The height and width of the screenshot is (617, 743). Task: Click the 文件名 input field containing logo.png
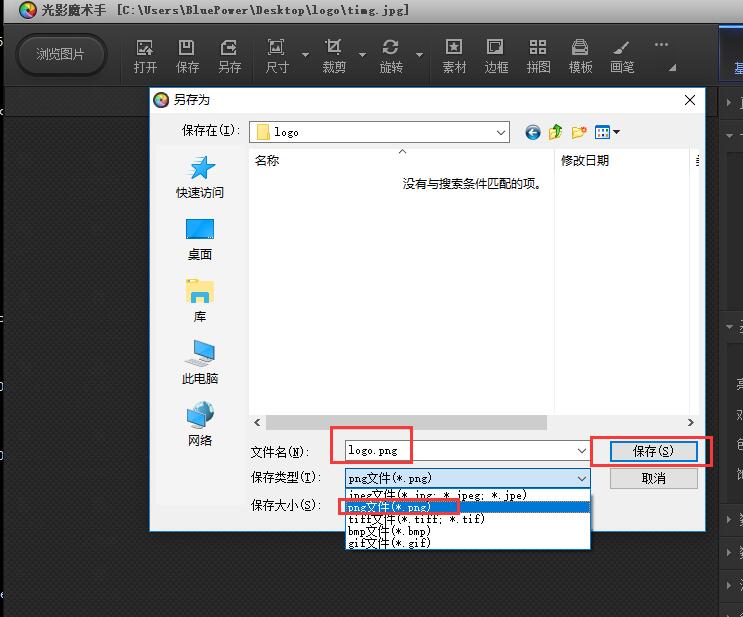tap(460, 452)
